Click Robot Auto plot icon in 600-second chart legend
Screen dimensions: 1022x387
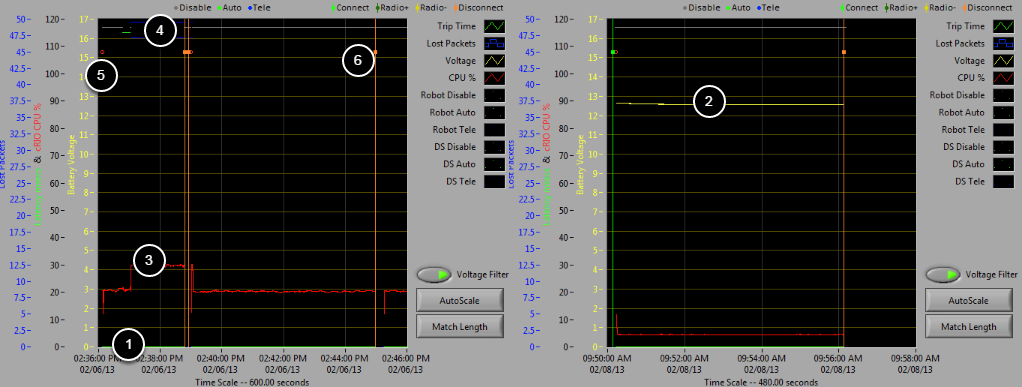coord(495,112)
